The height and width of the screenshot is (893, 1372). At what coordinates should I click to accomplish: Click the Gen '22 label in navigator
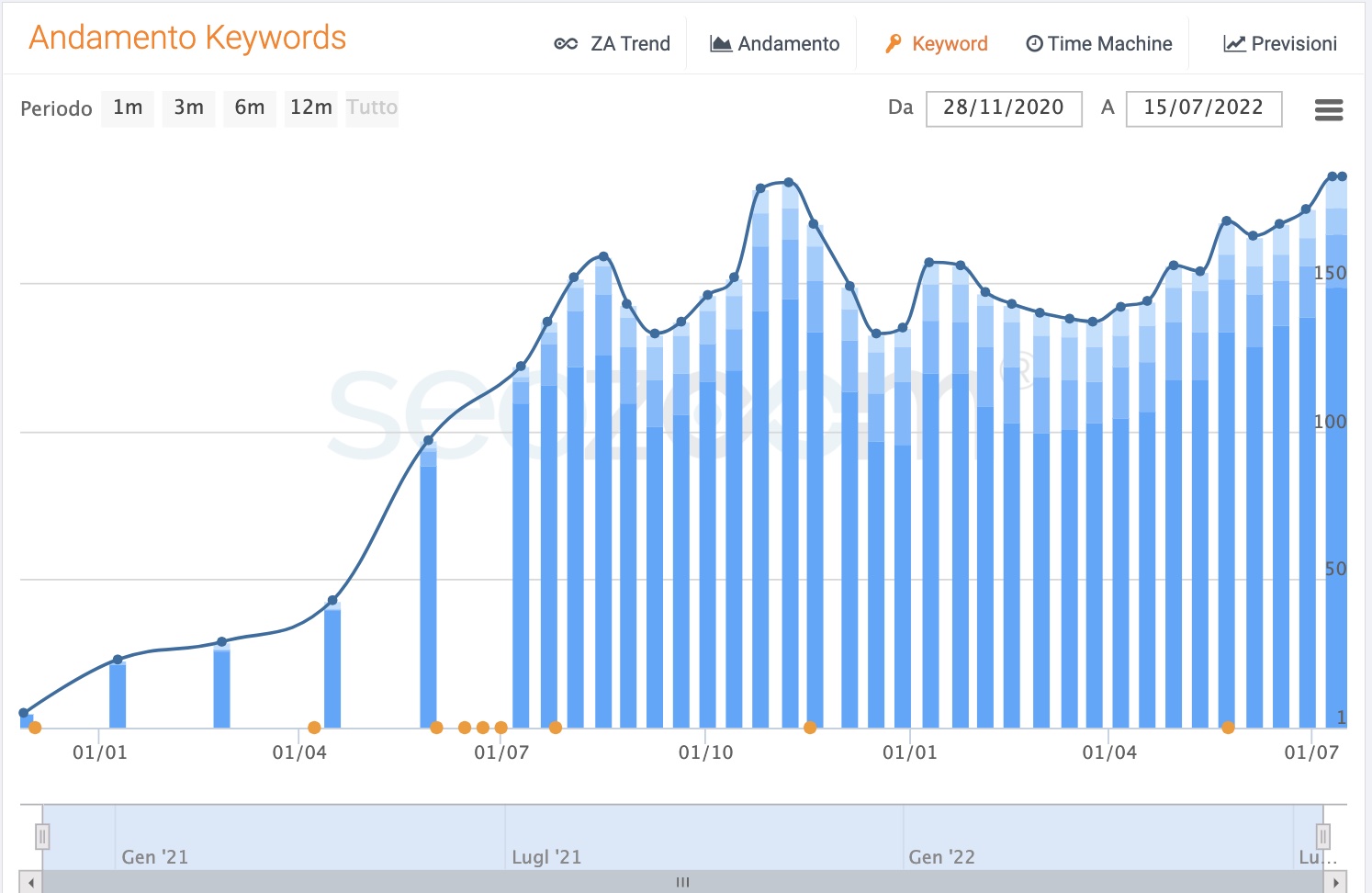click(x=941, y=857)
